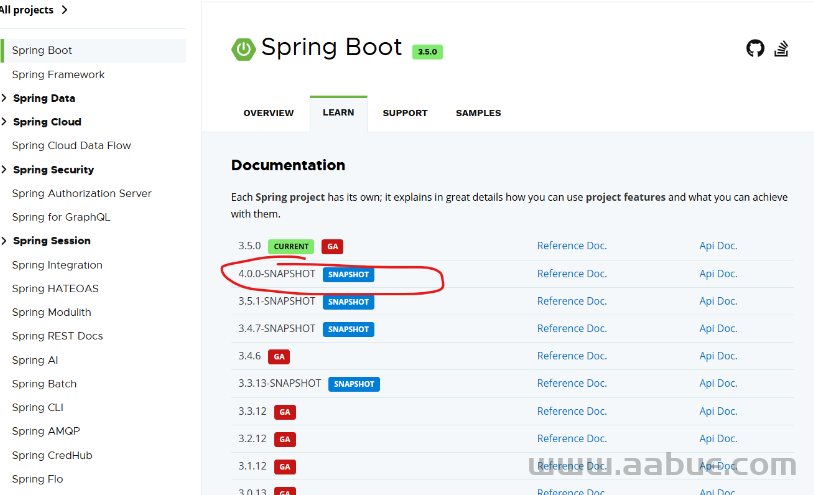Click the 'Documentation' heading
The image size is (814, 495).
coord(288,165)
